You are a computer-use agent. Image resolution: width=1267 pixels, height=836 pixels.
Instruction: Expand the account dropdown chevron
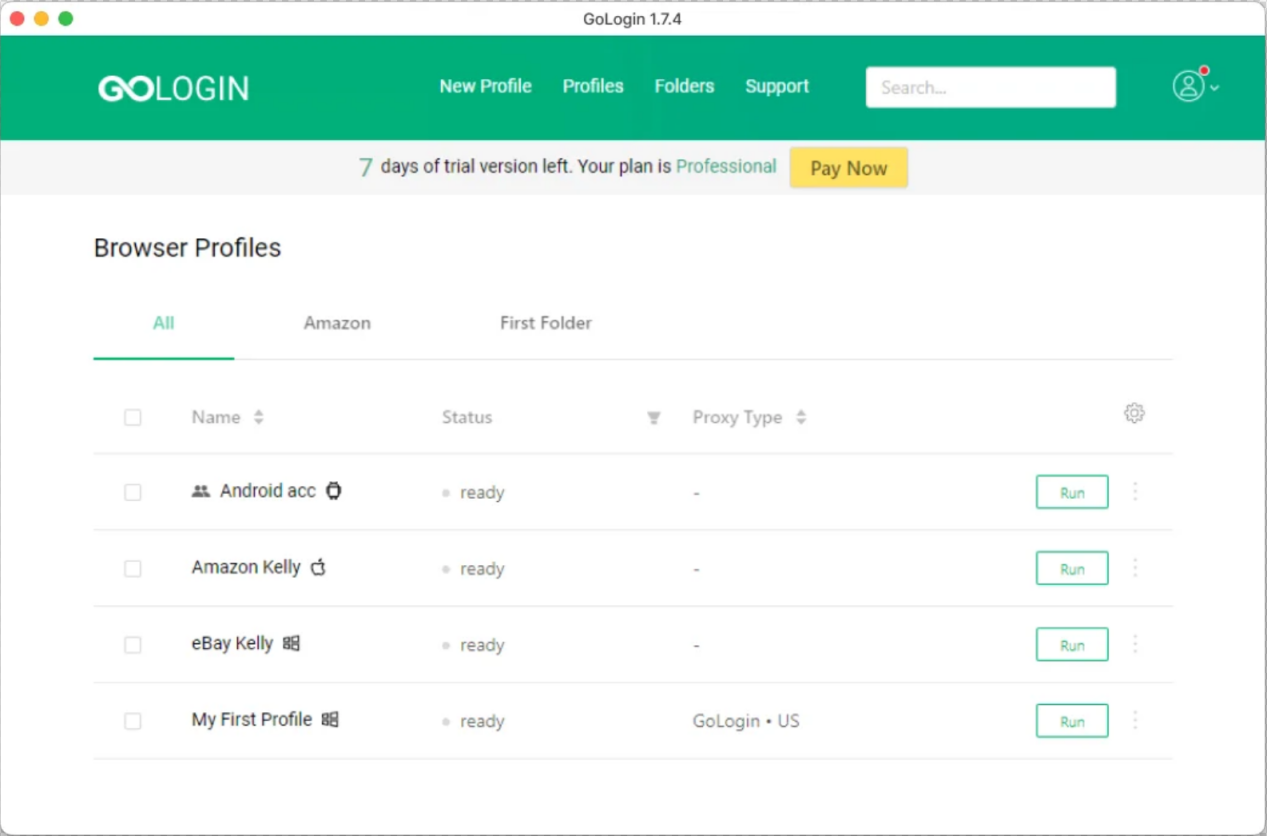[1214, 88]
